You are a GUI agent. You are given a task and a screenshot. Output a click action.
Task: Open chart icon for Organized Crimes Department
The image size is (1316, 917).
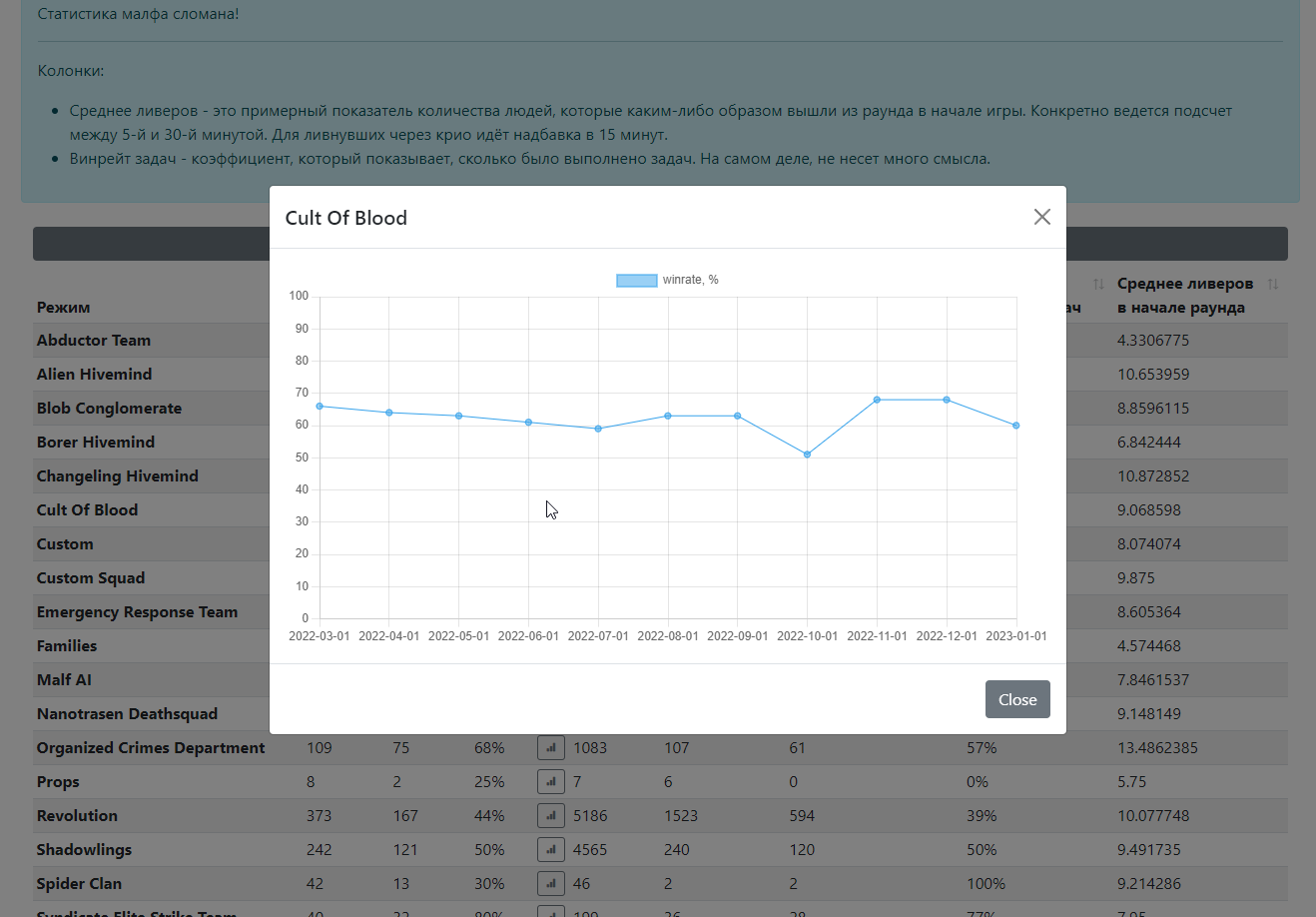pos(551,747)
